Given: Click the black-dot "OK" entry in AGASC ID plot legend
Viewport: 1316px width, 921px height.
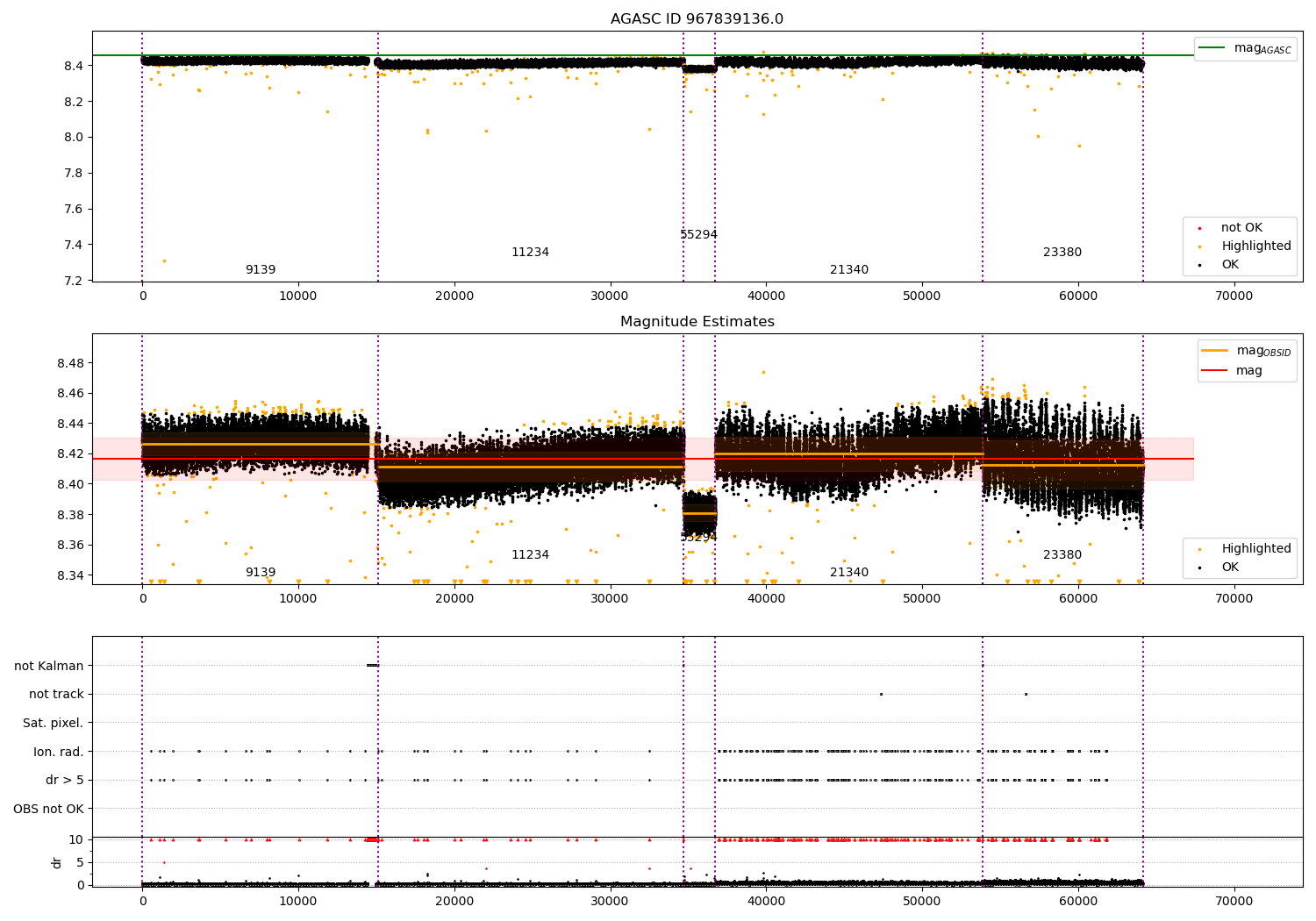Looking at the screenshot, I should point(1219,265).
